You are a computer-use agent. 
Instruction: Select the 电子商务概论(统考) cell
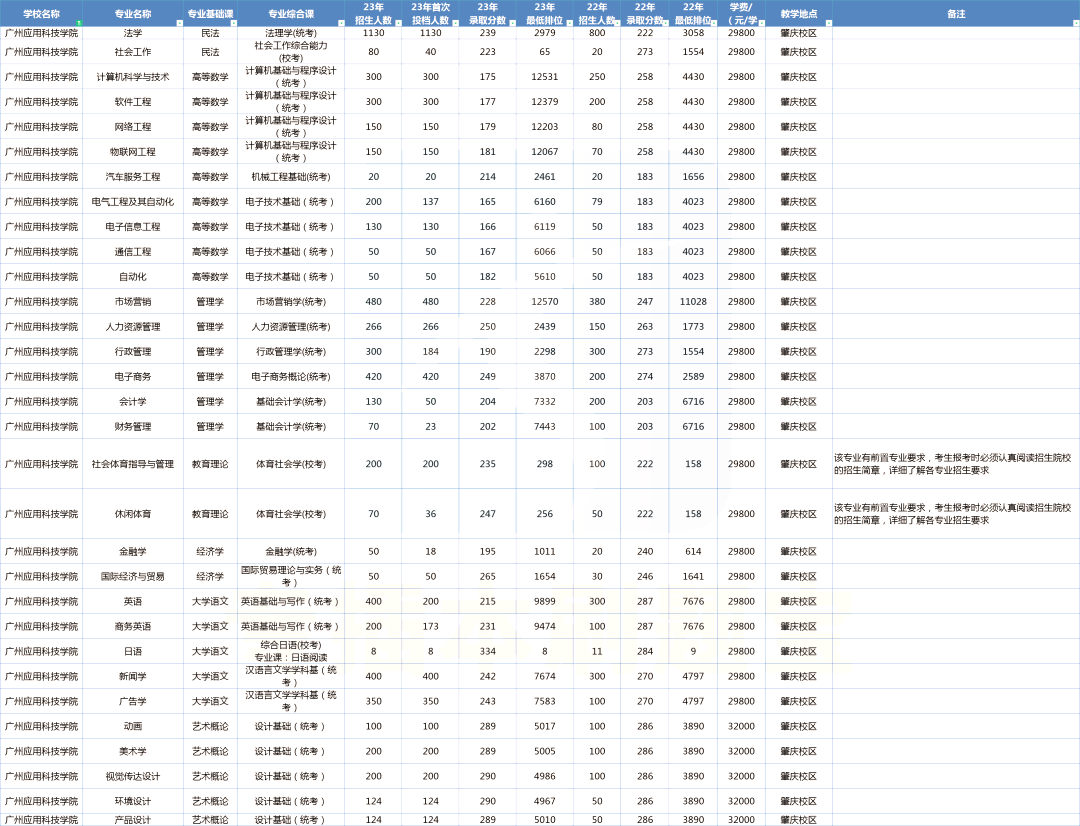coord(291,377)
